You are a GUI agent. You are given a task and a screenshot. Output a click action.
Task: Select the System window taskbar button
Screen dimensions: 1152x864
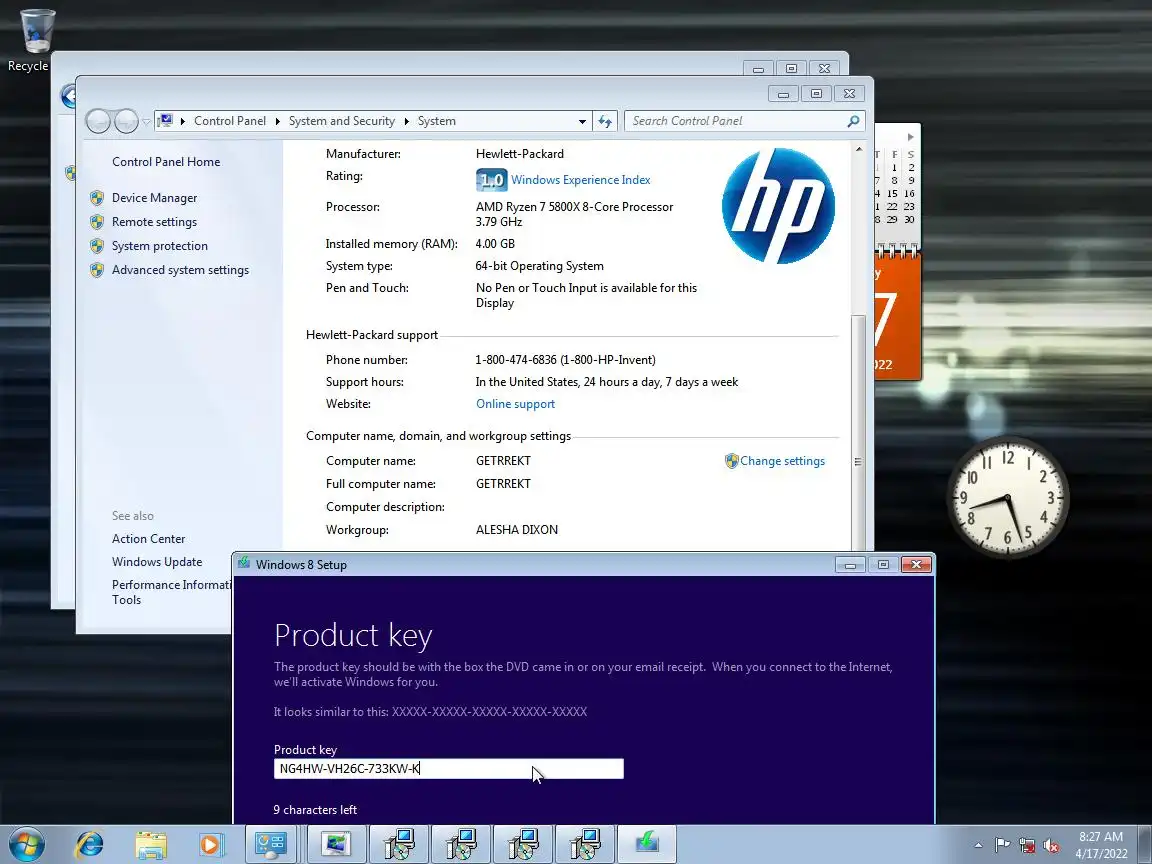click(335, 845)
